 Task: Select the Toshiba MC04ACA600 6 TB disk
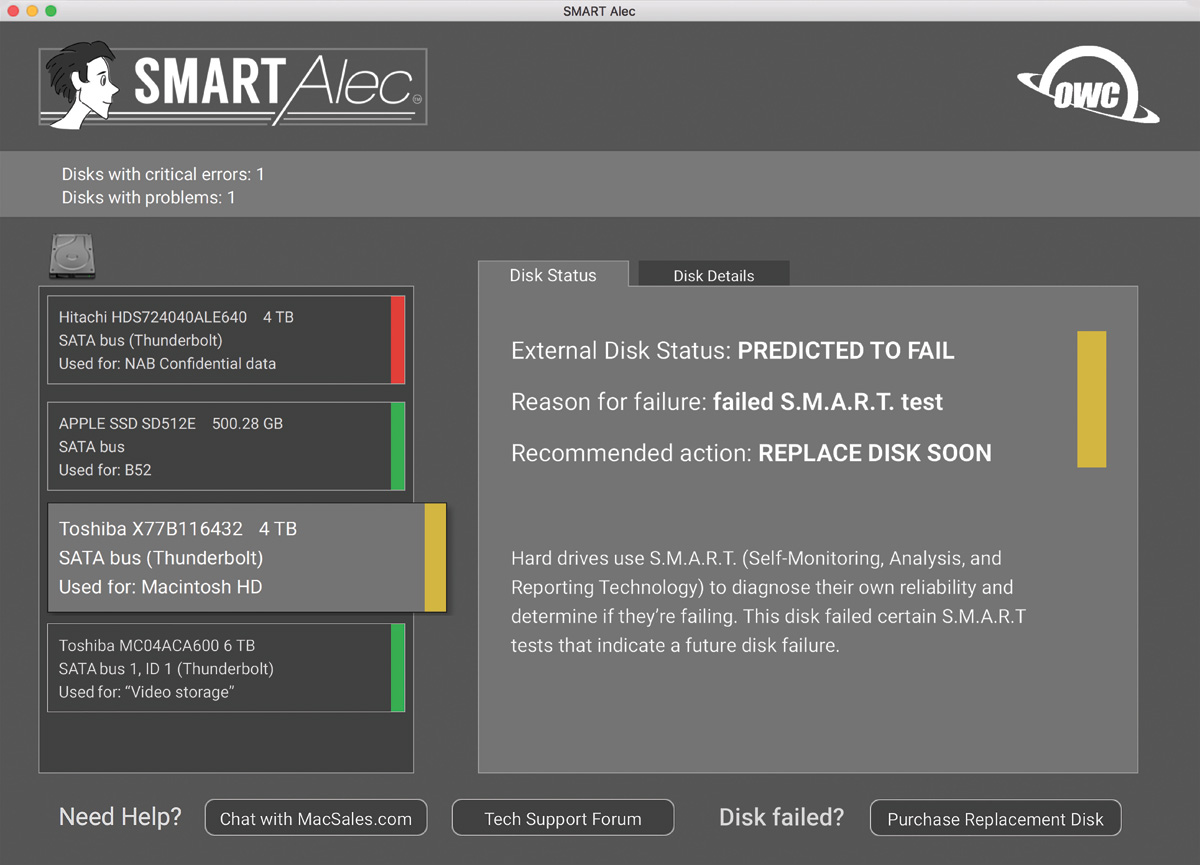coord(226,668)
